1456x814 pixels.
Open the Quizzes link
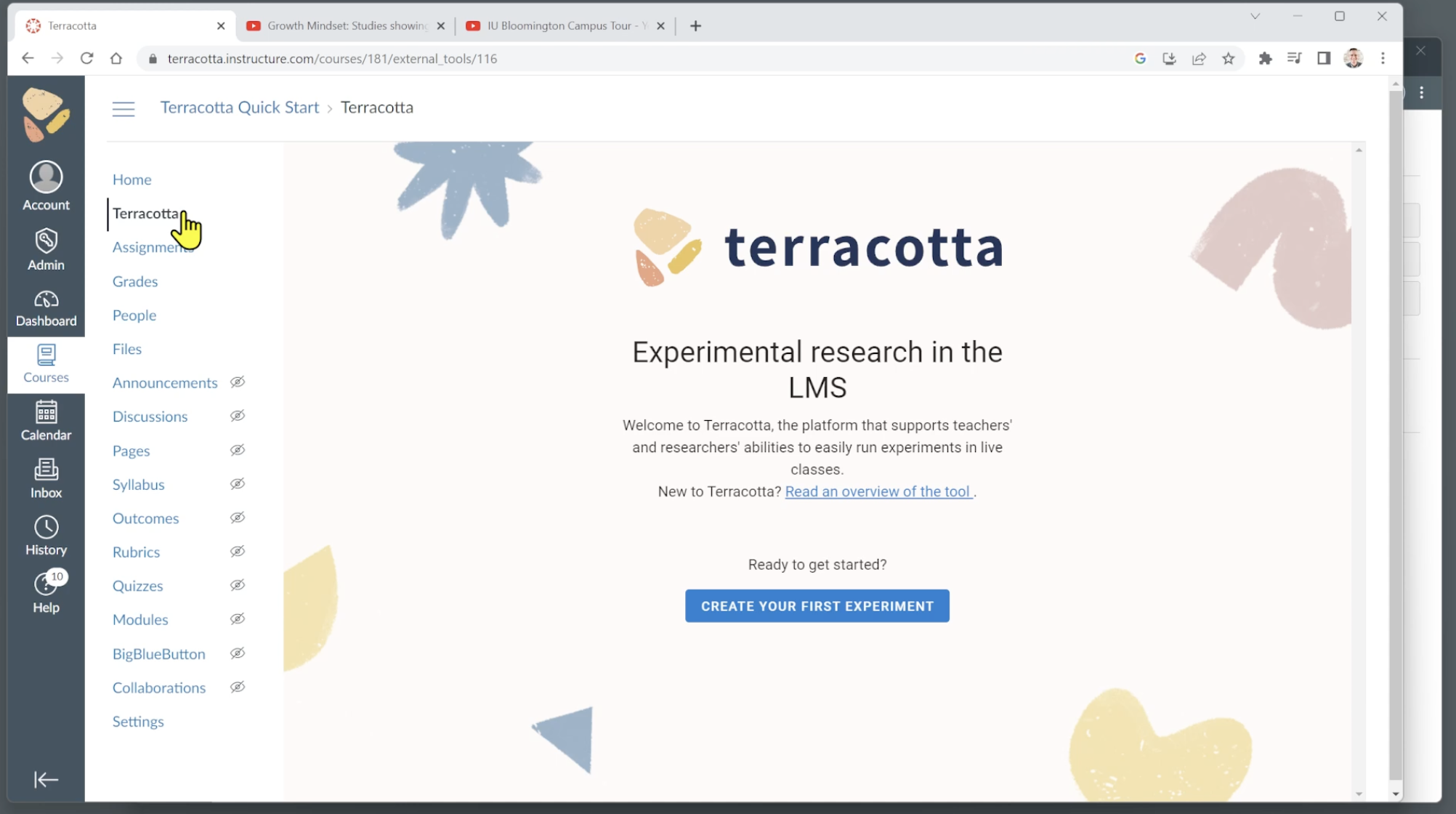[x=137, y=586]
